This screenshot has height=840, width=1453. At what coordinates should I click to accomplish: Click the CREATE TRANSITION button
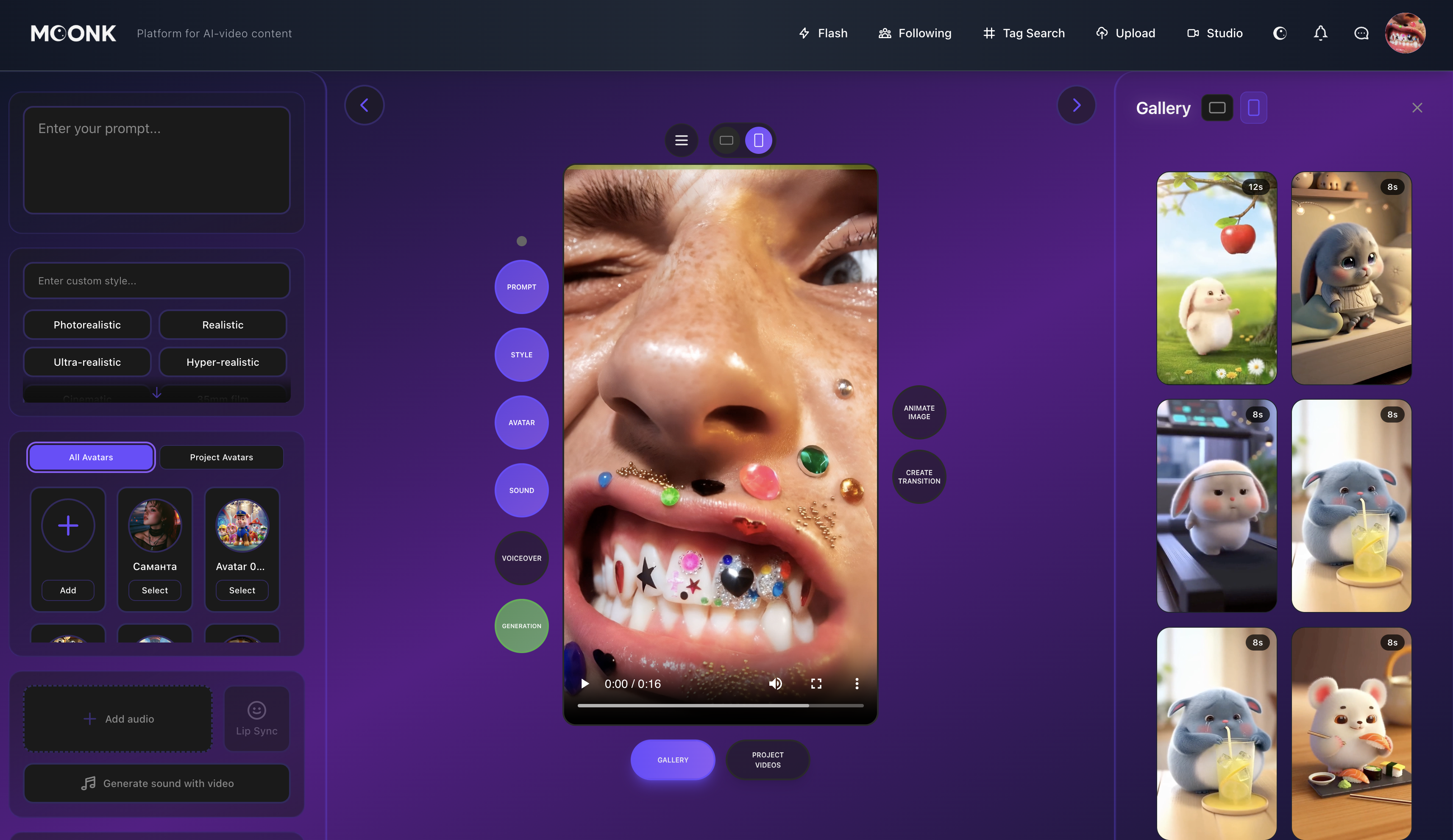[918, 477]
